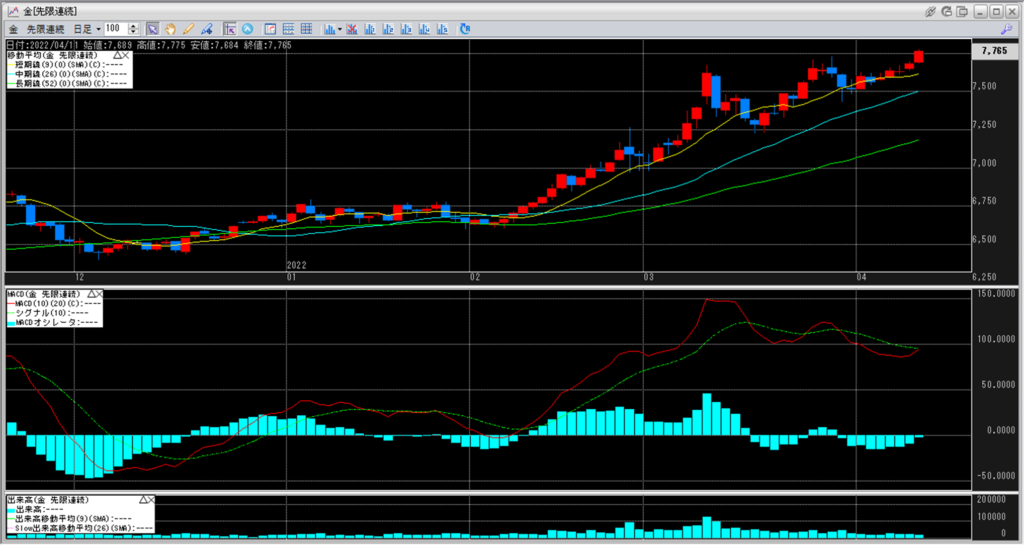Open the 日足 timeframe dropdown
This screenshot has height=545, width=1024.
coord(82,29)
